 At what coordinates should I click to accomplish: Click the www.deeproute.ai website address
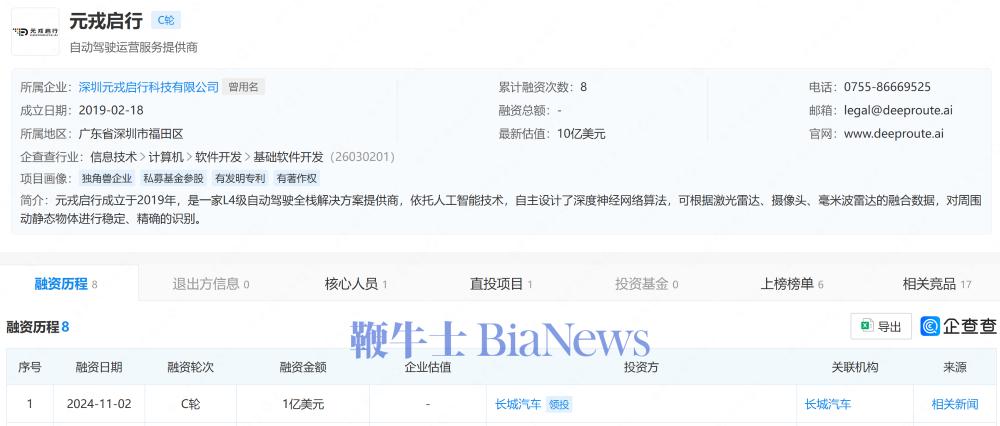coord(893,133)
